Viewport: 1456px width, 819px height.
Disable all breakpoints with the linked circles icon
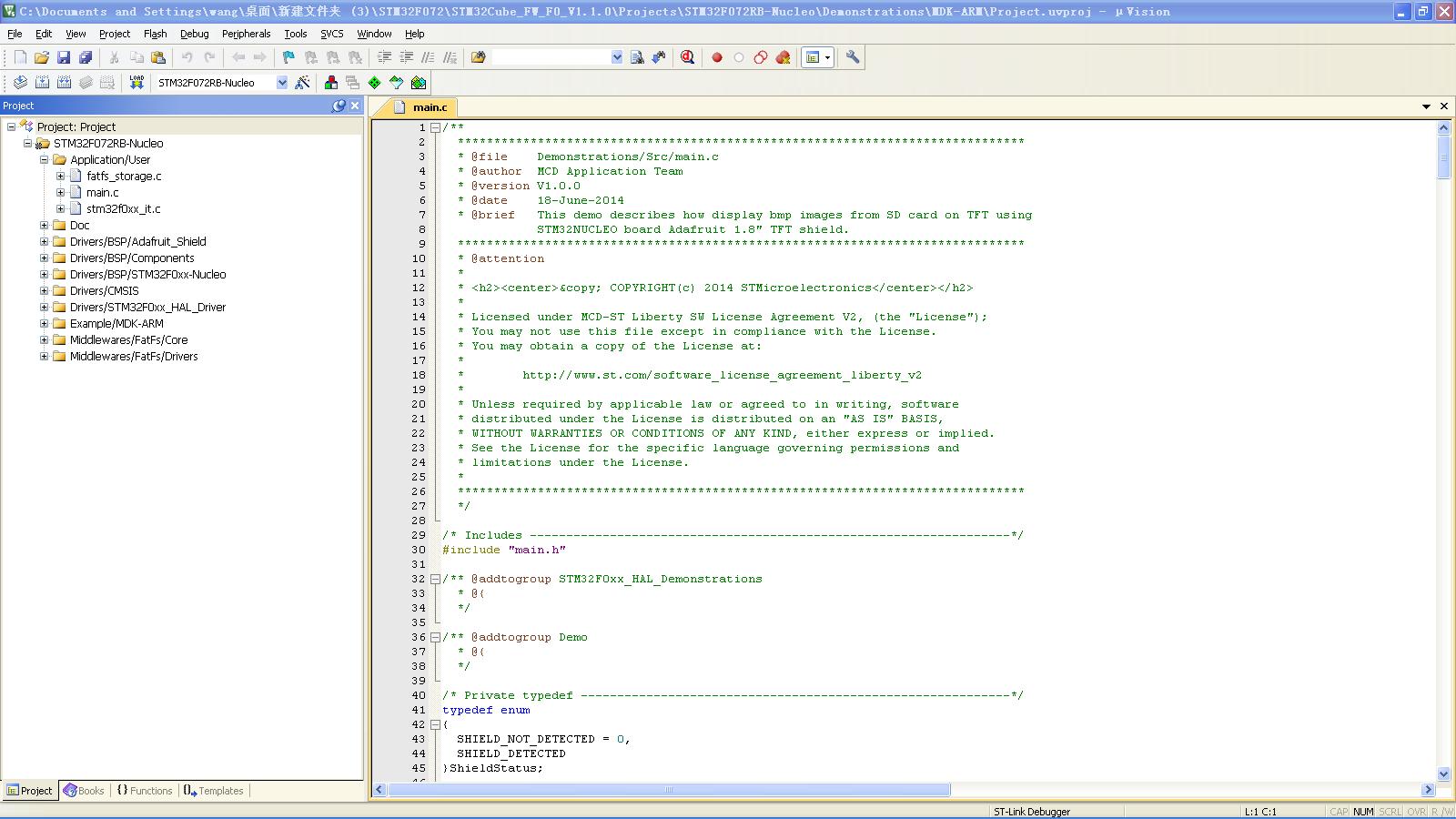tap(761, 57)
